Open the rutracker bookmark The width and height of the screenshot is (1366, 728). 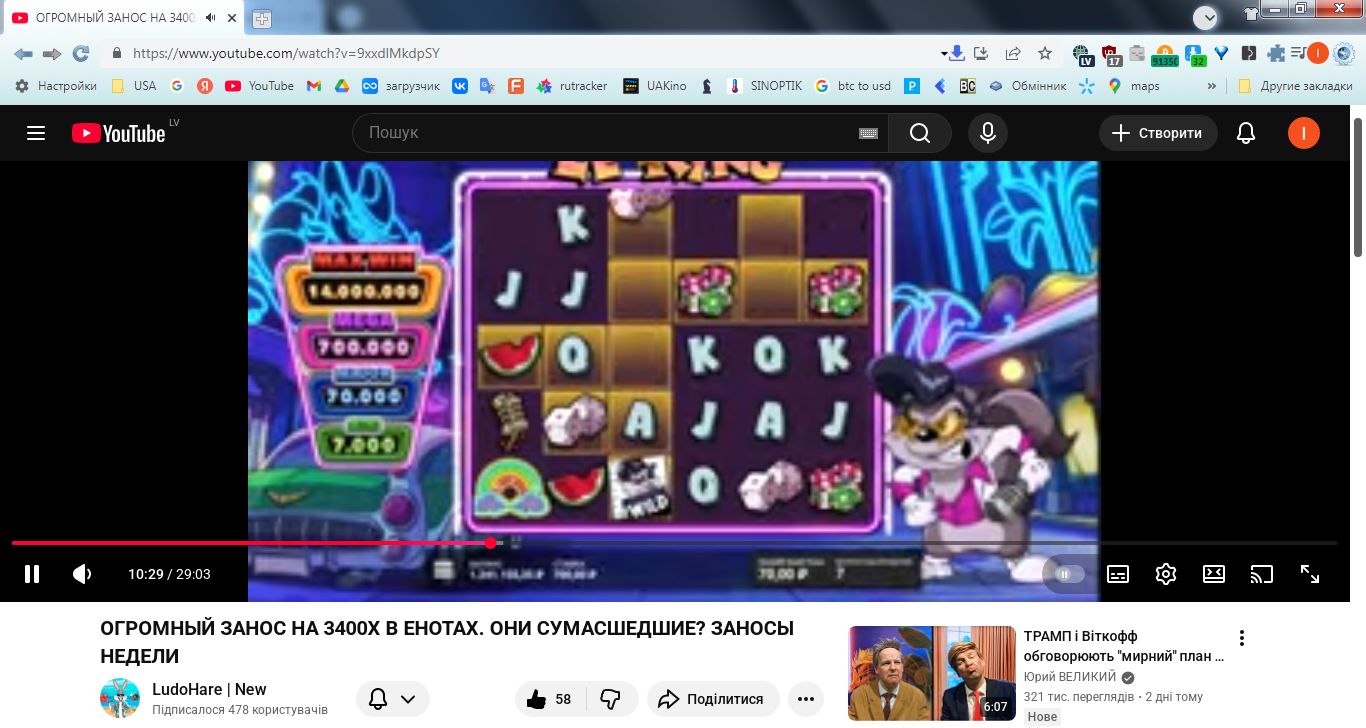pyautogui.click(x=572, y=86)
